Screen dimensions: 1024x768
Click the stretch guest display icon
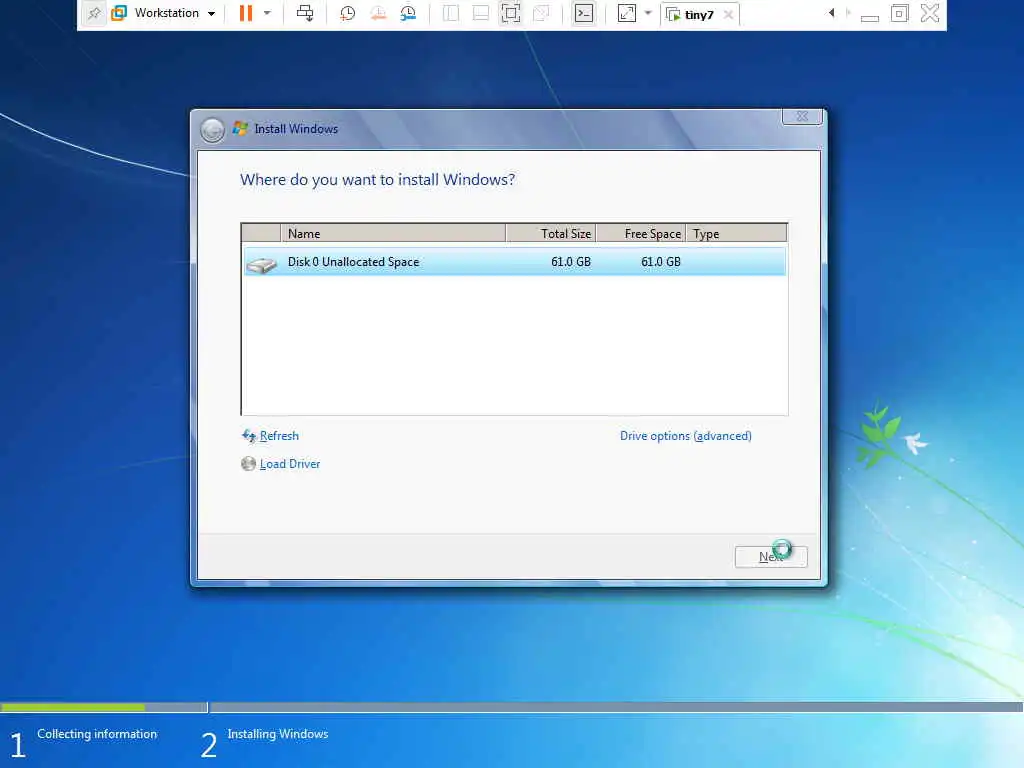click(x=626, y=13)
